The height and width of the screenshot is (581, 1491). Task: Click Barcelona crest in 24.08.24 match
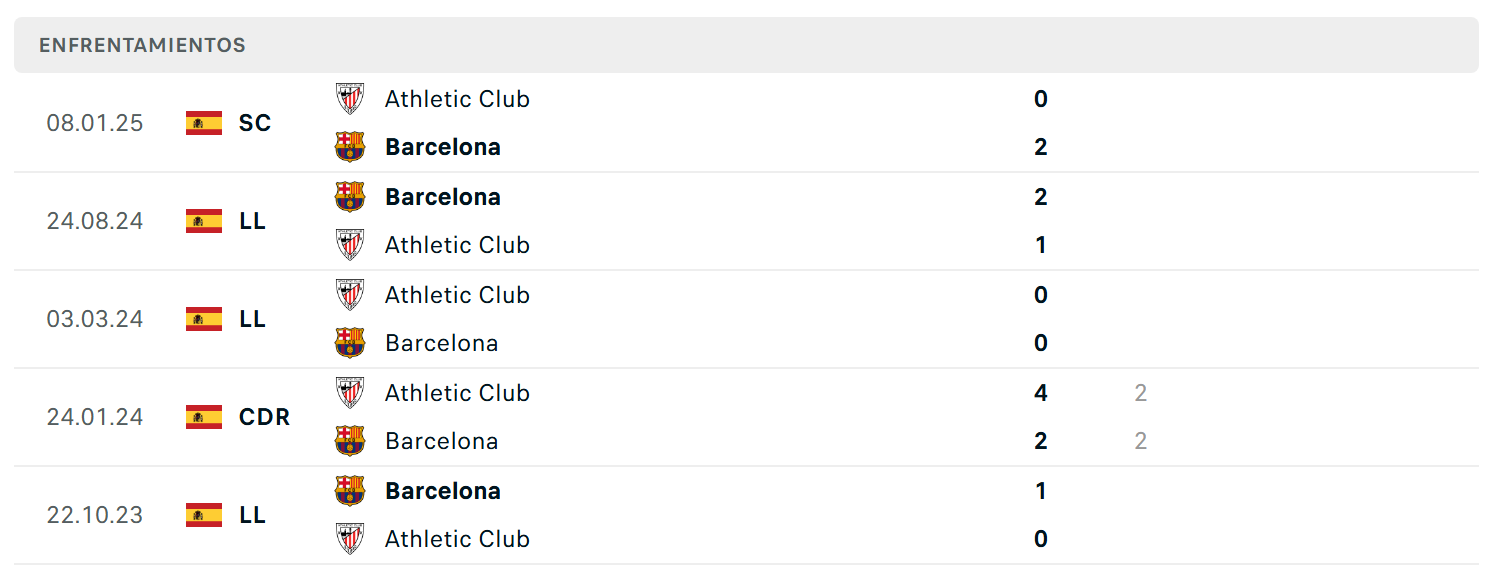pyautogui.click(x=350, y=197)
